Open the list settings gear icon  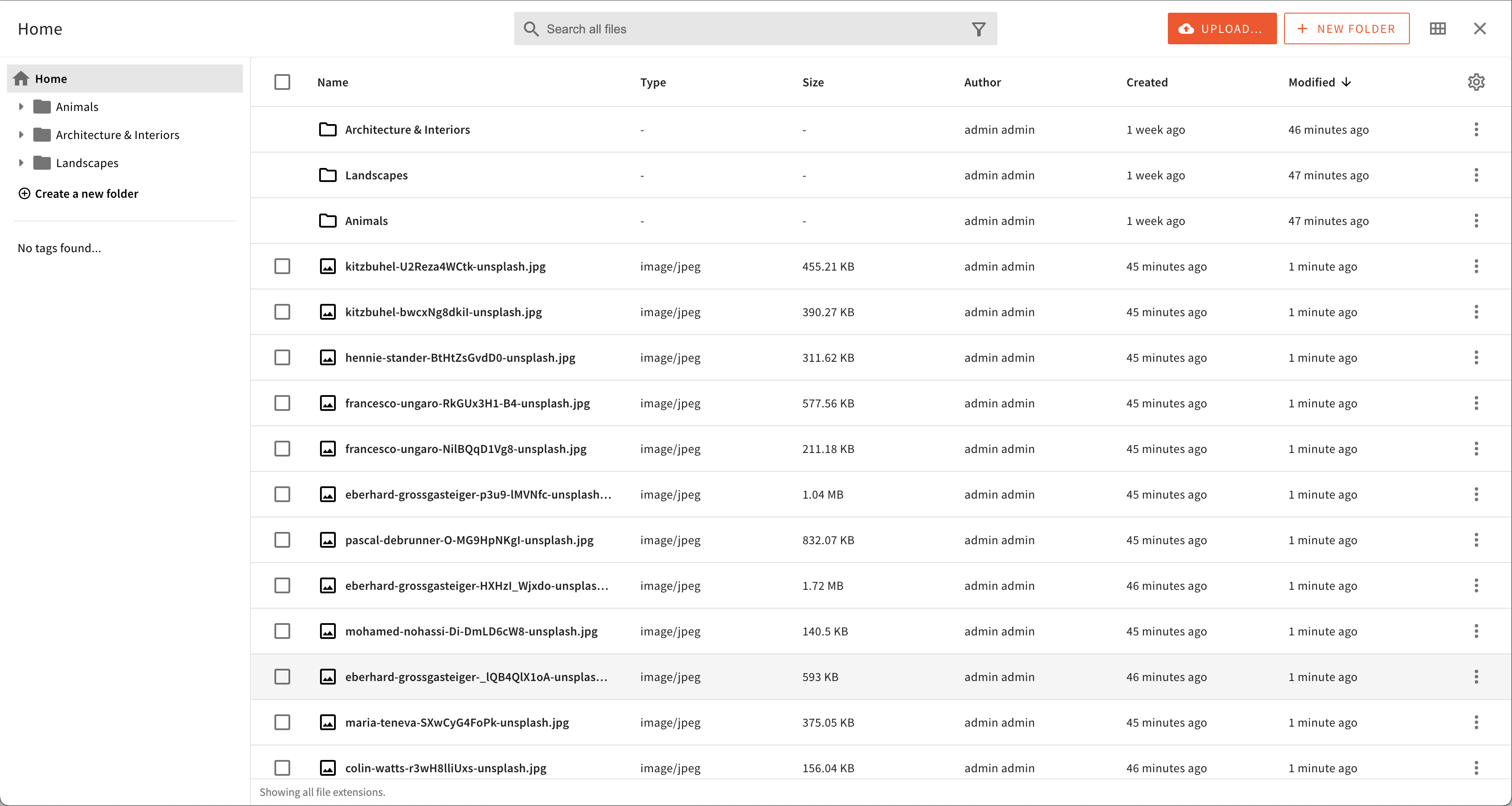point(1476,82)
